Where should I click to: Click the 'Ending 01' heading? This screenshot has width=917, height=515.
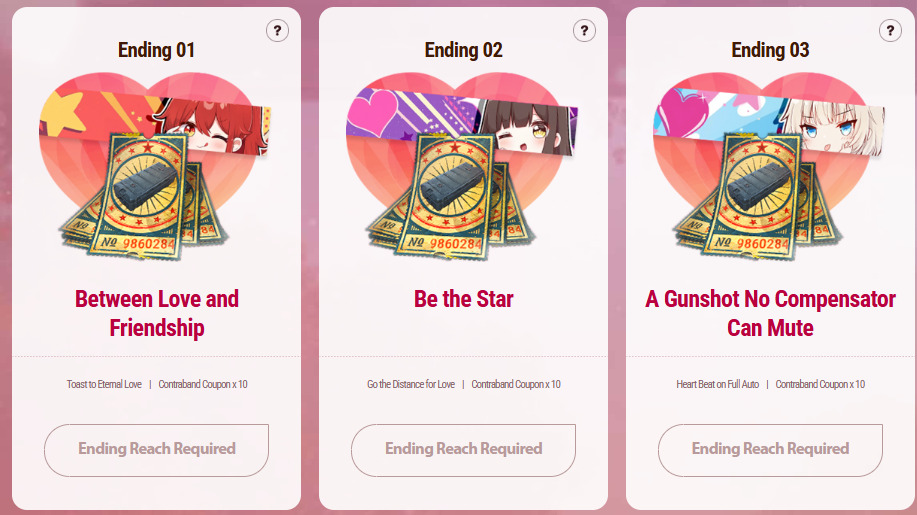click(156, 50)
